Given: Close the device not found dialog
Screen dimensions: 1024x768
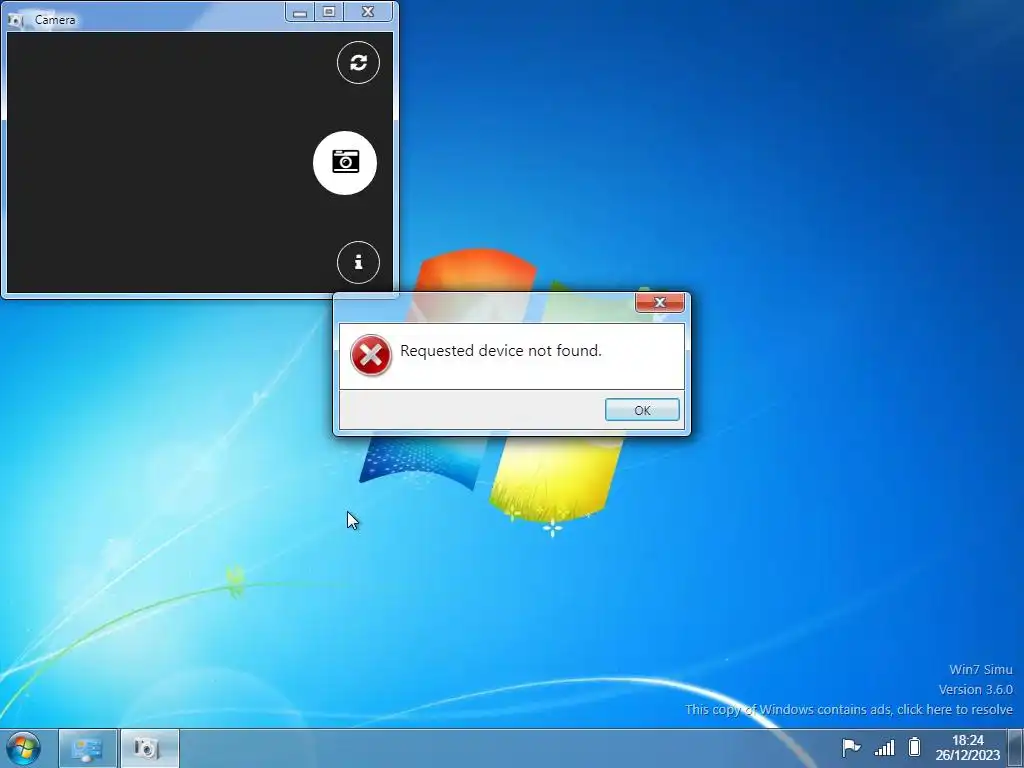Looking at the screenshot, I should 660,302.
